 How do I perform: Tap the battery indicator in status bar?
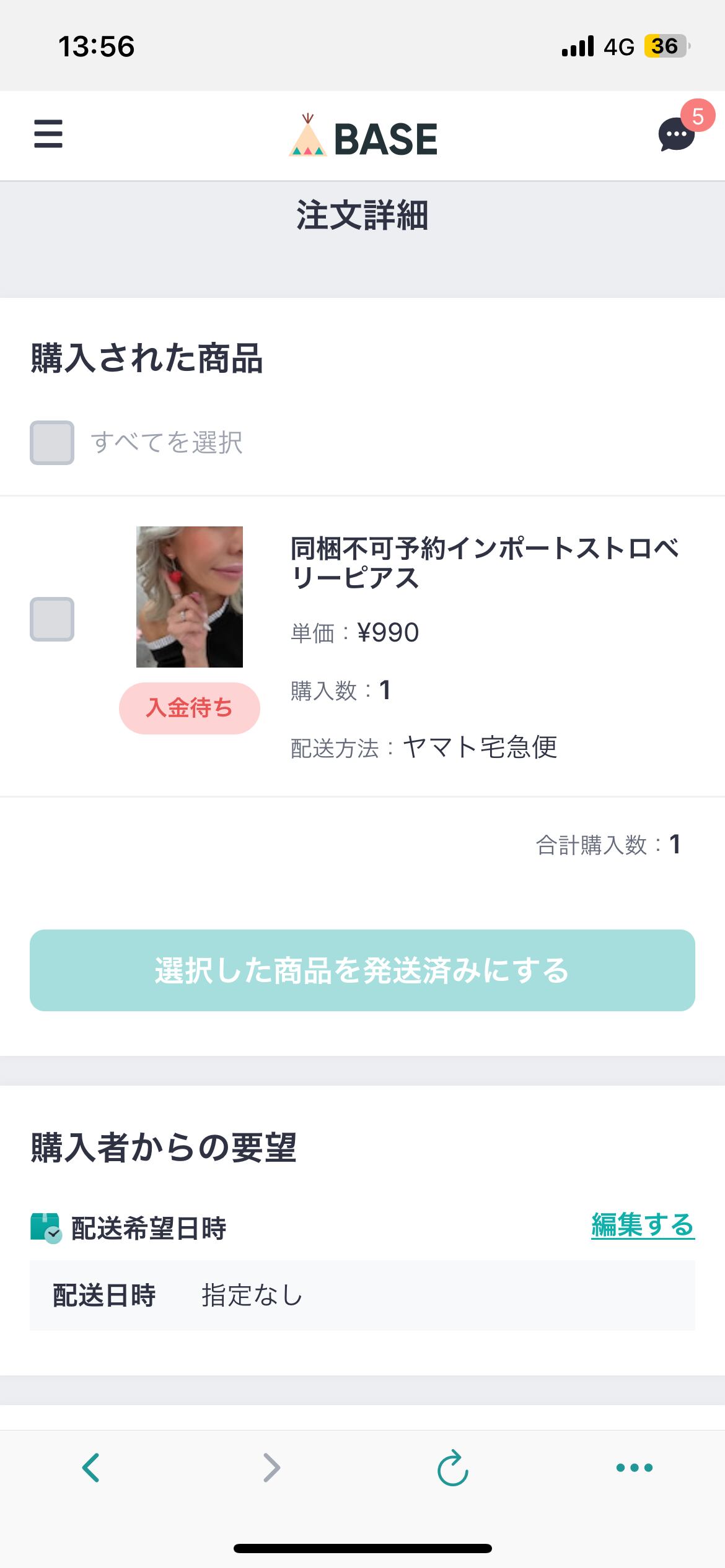point(666,46)
